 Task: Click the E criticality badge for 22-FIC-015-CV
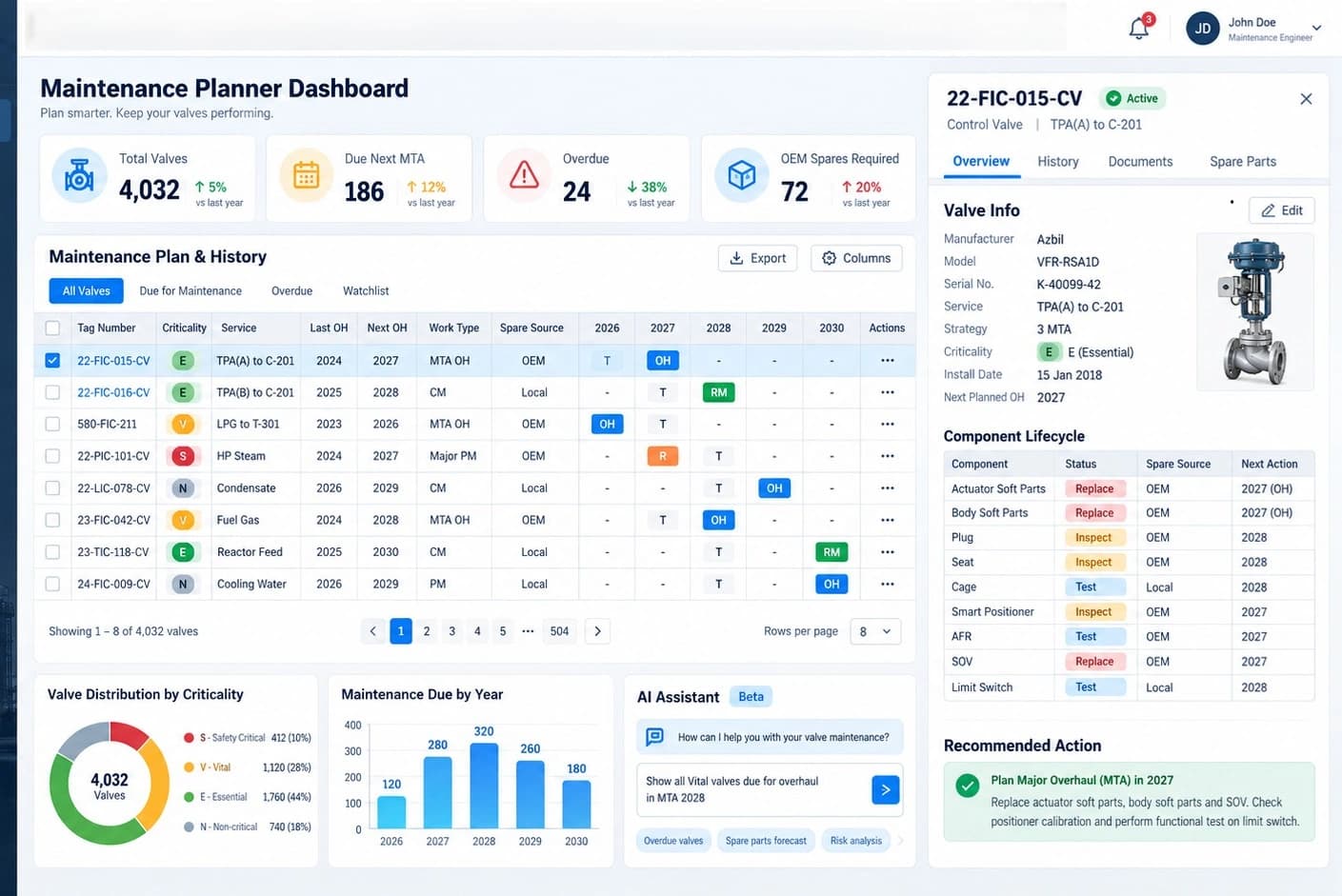pyautogui.click(x=182, y=361)
